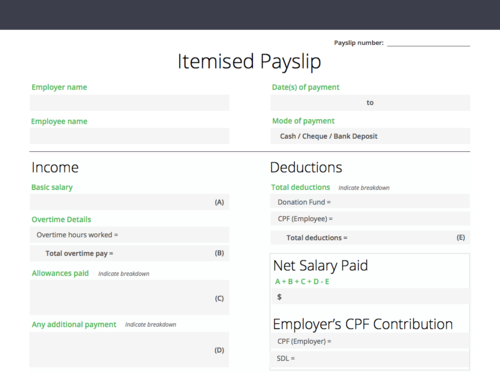500x375 pixels.
Task: Click the Date(s) of payment field
Action: [370, 103]
